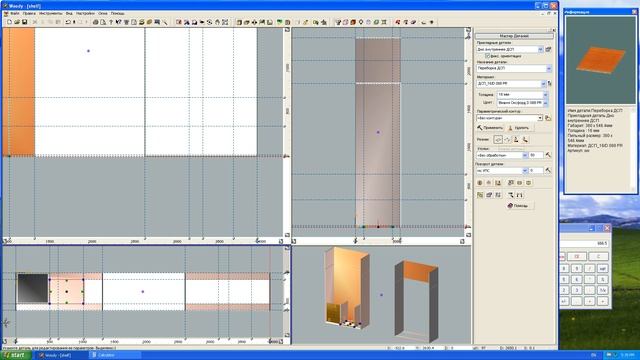Expand the Материал dropdown
The image size is (640, 360).
tap(543, 84)
